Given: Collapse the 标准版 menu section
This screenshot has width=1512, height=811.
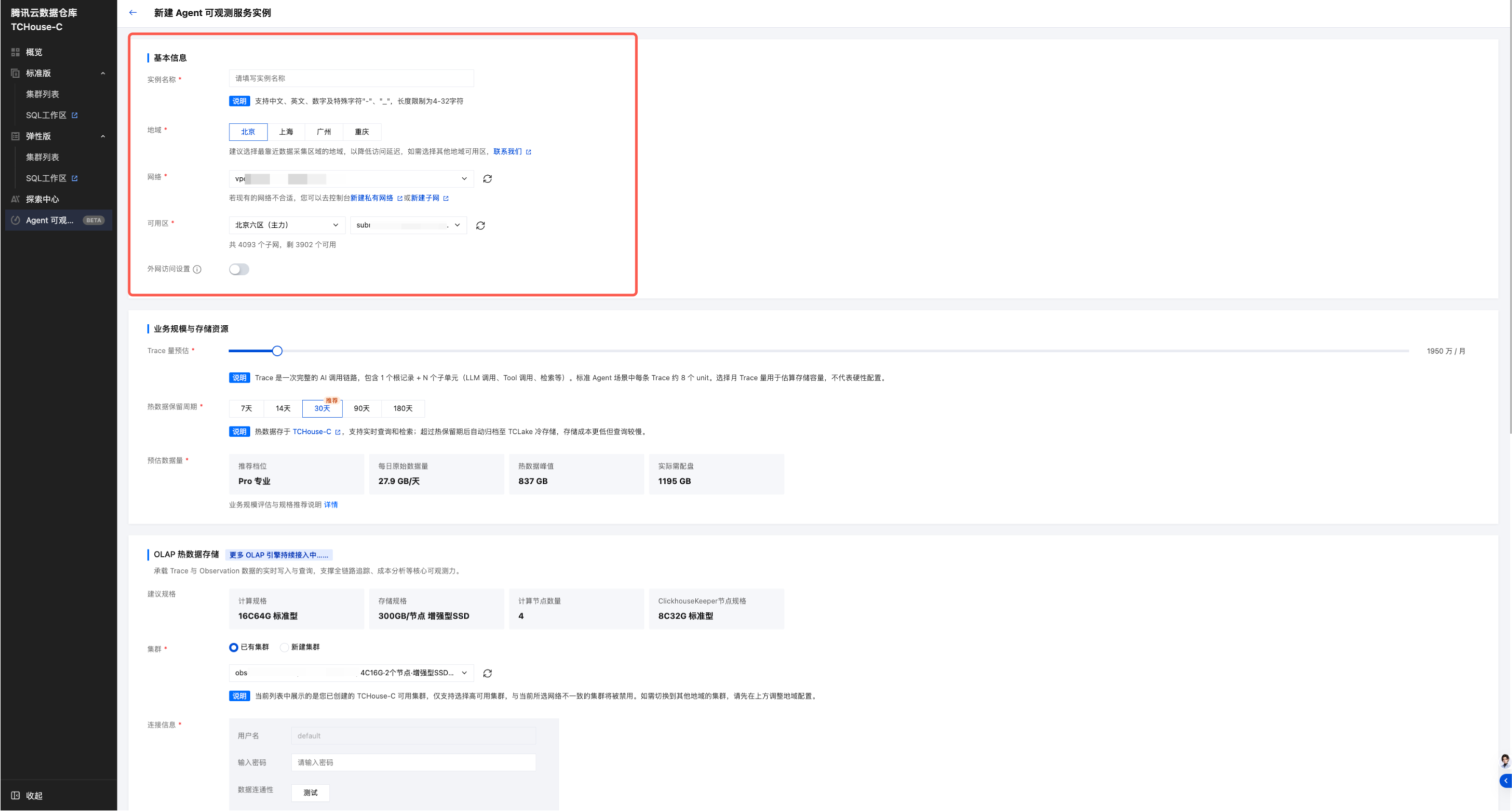Looking at the screenshot, I should (103, 73).
